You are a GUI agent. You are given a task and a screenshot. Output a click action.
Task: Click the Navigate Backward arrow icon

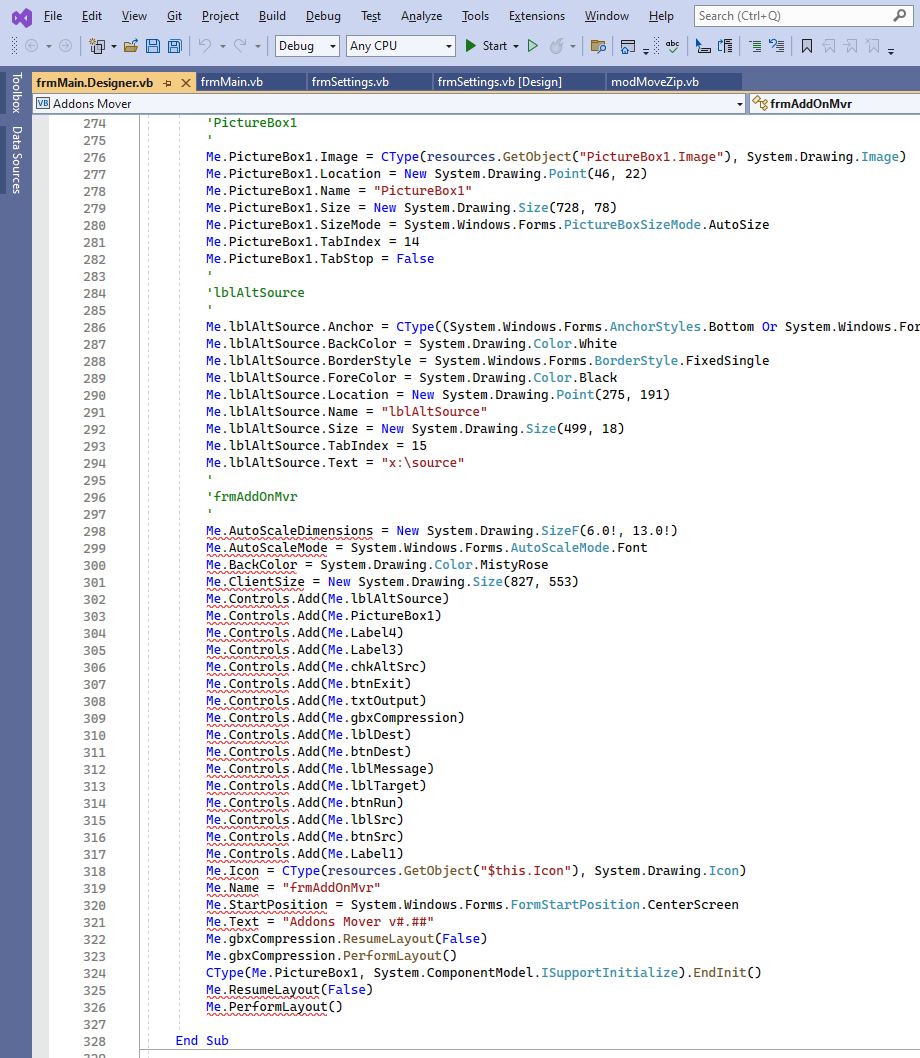point(31,46)
